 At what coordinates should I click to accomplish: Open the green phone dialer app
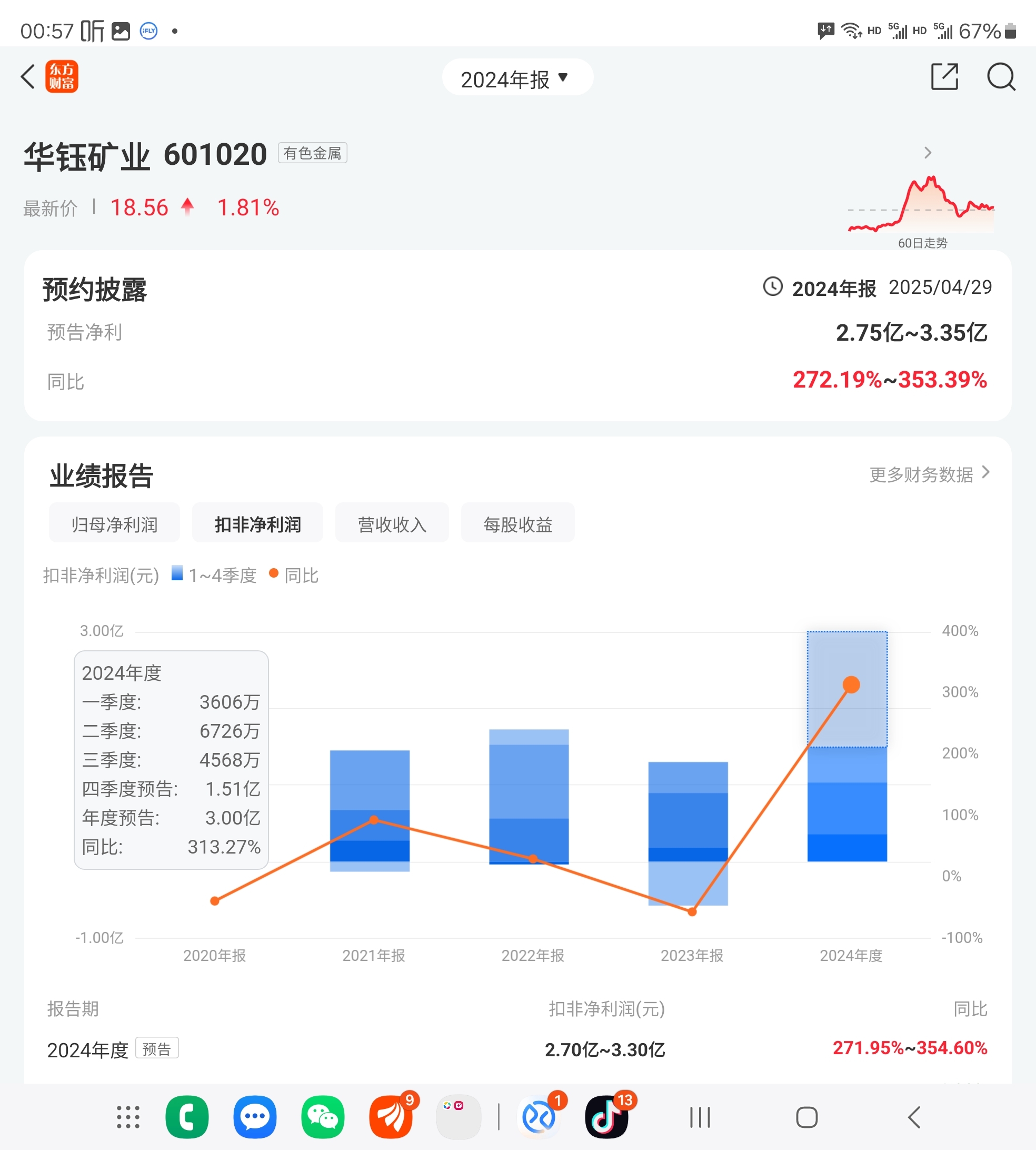point(187,1117)
